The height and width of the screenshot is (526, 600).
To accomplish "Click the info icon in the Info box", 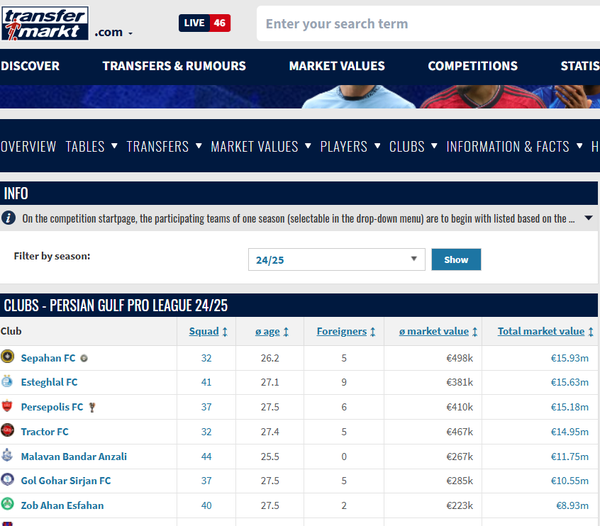I will [x=8, y=217].
